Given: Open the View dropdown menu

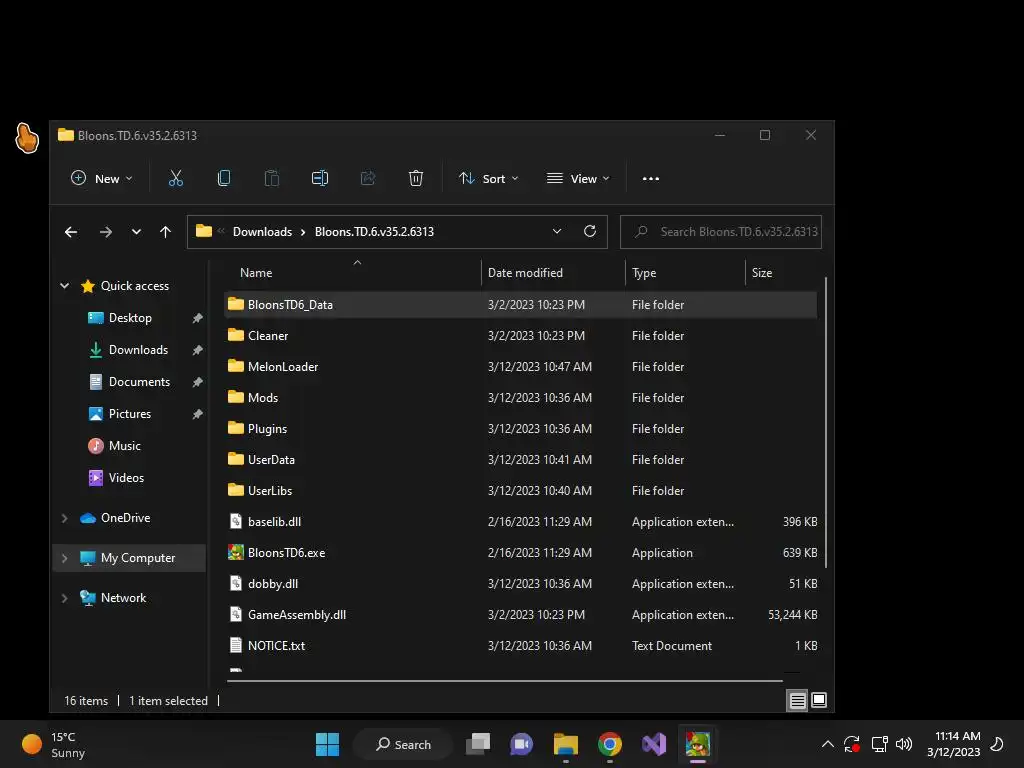Looking at the screenshot, I should tap(578, 178).
